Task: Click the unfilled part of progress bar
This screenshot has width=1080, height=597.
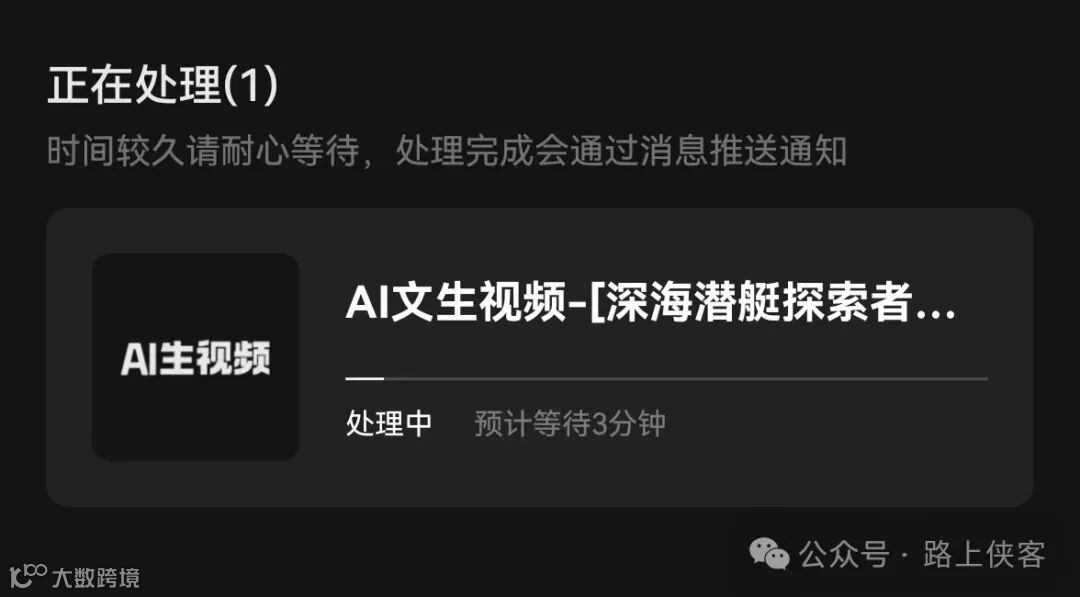Action: click(685, 378)
